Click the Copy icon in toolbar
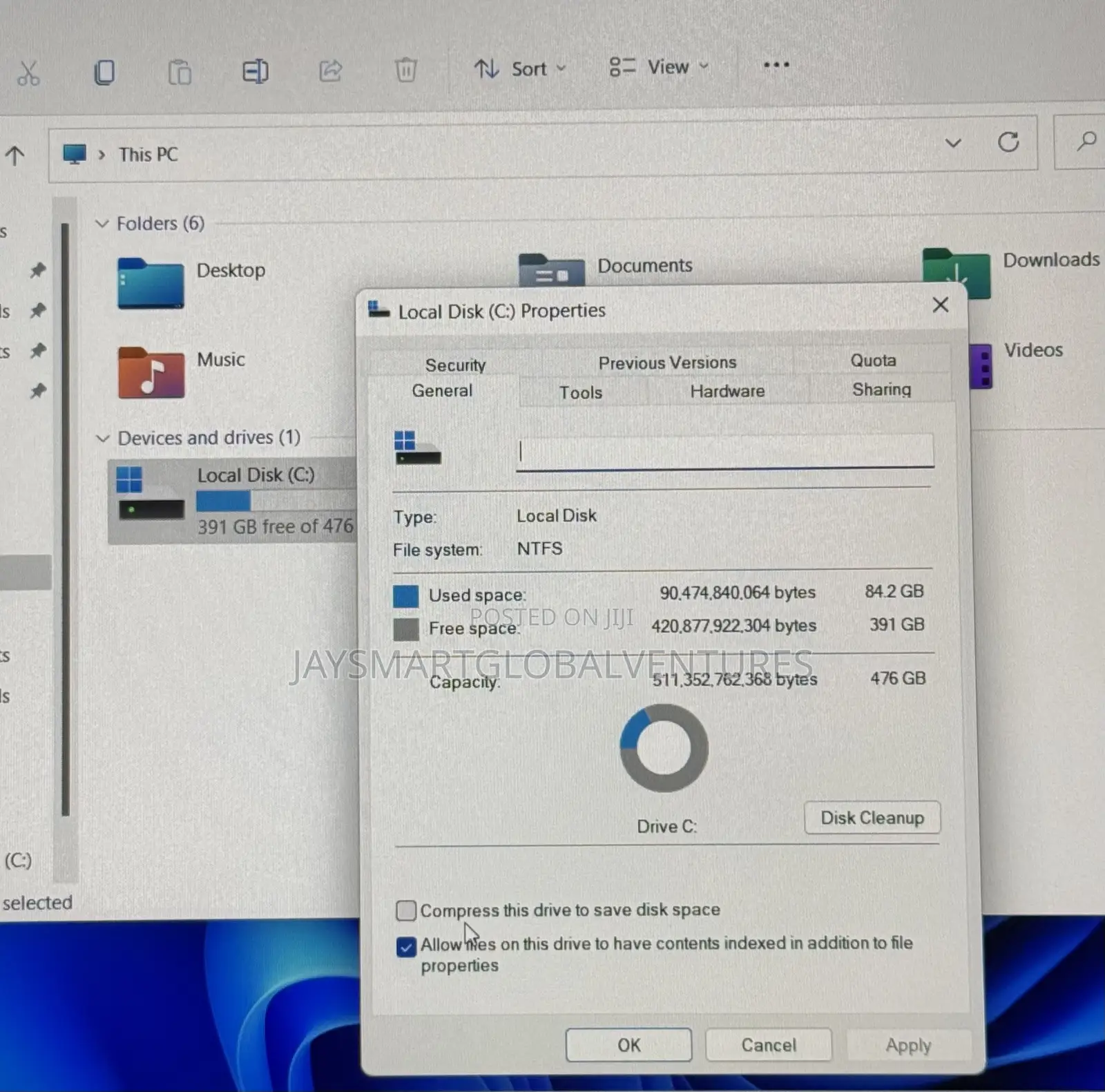The width and height of the screenshot is (1105, 1092). click(104, 72)
